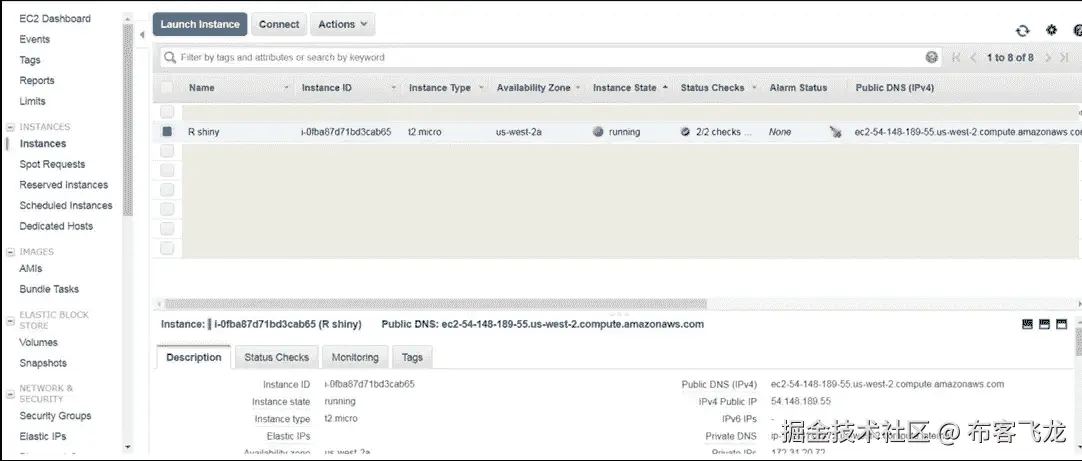Image resolution: width=1082 pixels, height=461 pixels.
Task: Collapse the left navigation sidebar arrow
Action: pos(142,35)
